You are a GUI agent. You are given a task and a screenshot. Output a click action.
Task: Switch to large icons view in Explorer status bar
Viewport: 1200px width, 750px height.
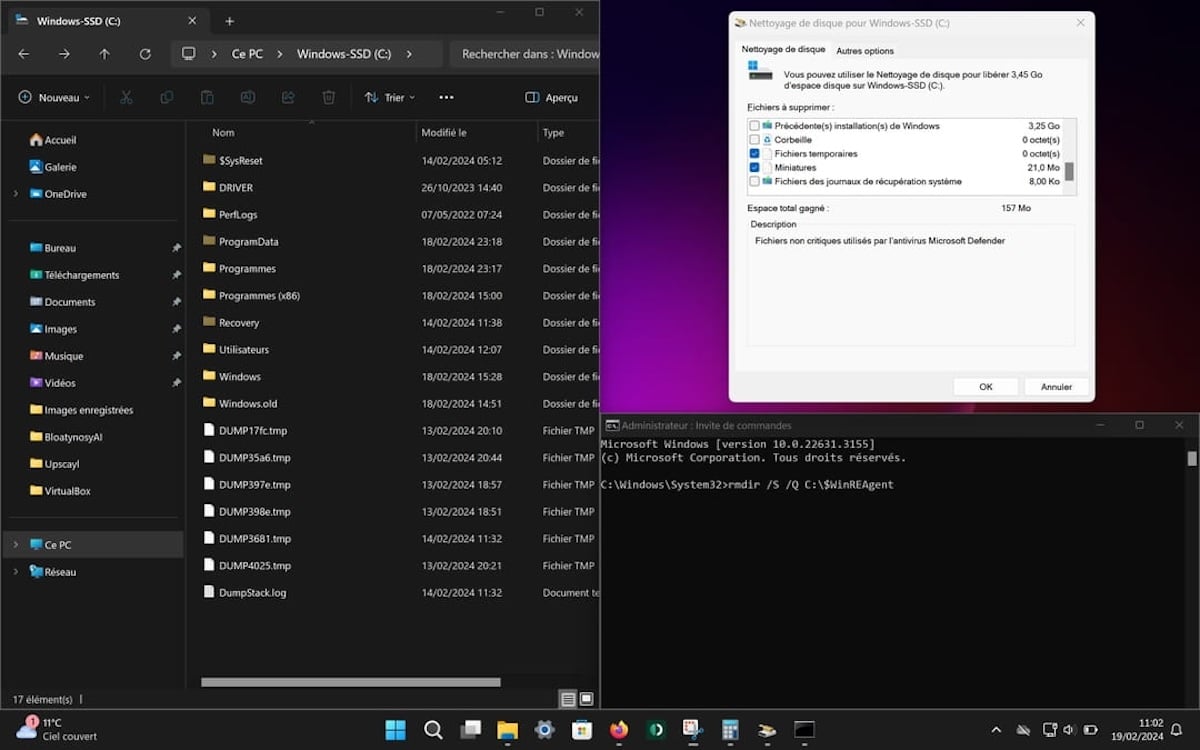tap(587, 699)
